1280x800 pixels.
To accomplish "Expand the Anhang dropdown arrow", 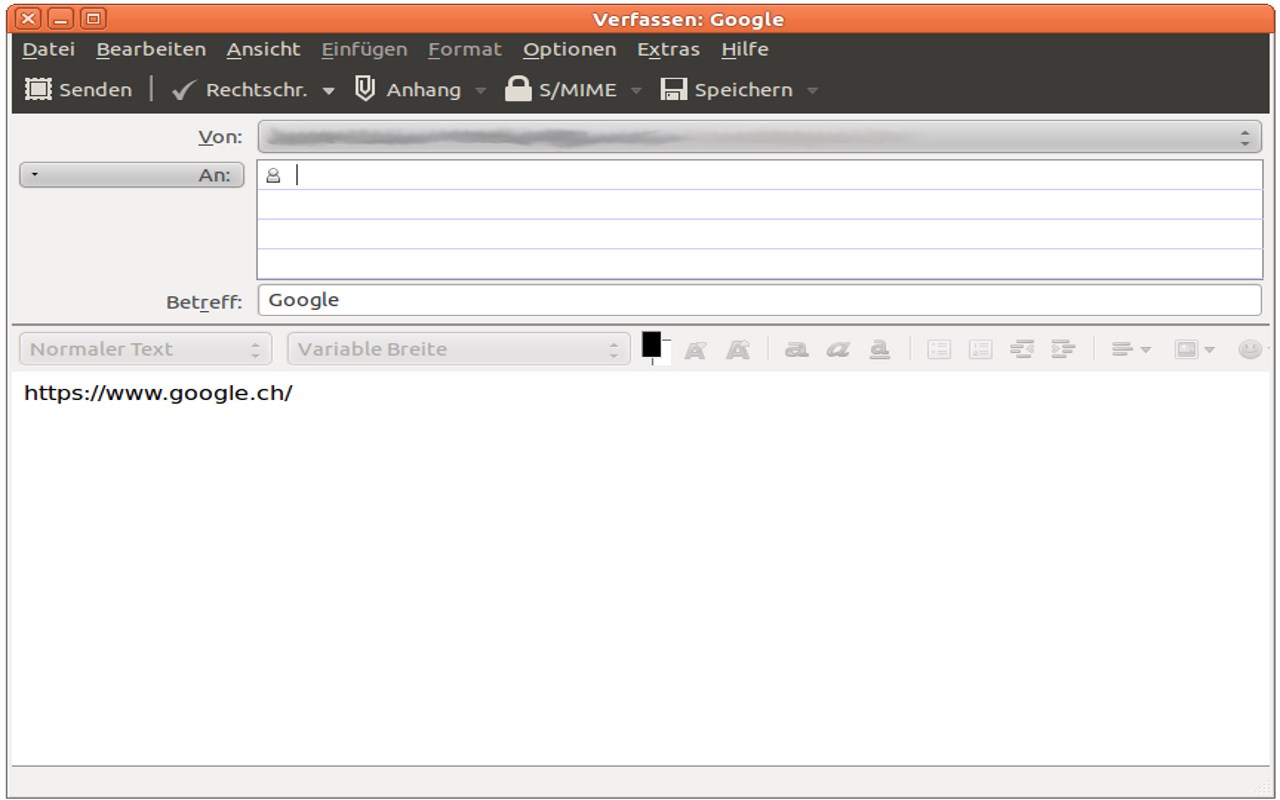I will (x=481, y=91).
